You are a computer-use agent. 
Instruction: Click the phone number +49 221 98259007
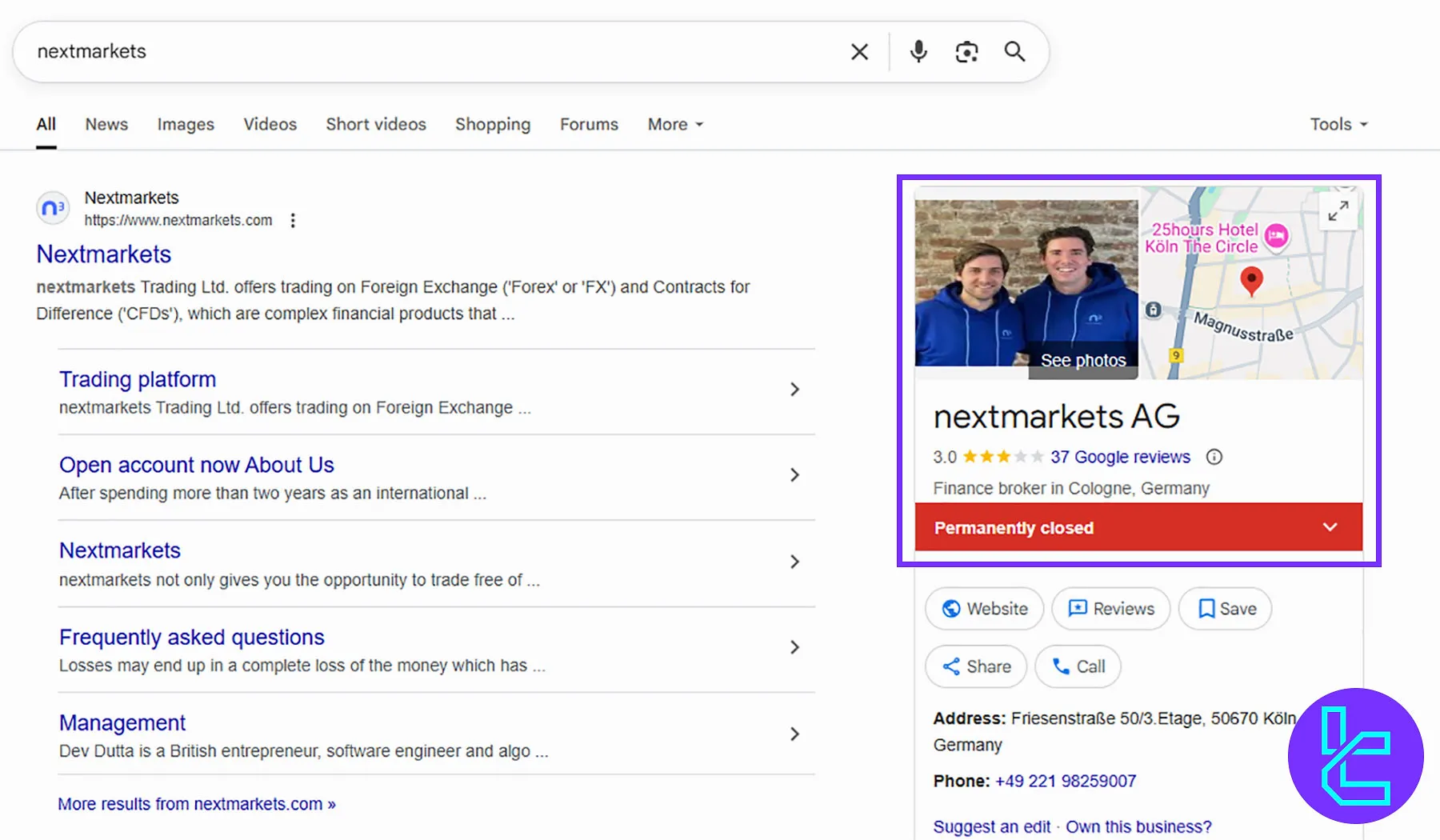(x=1066, y=781)
